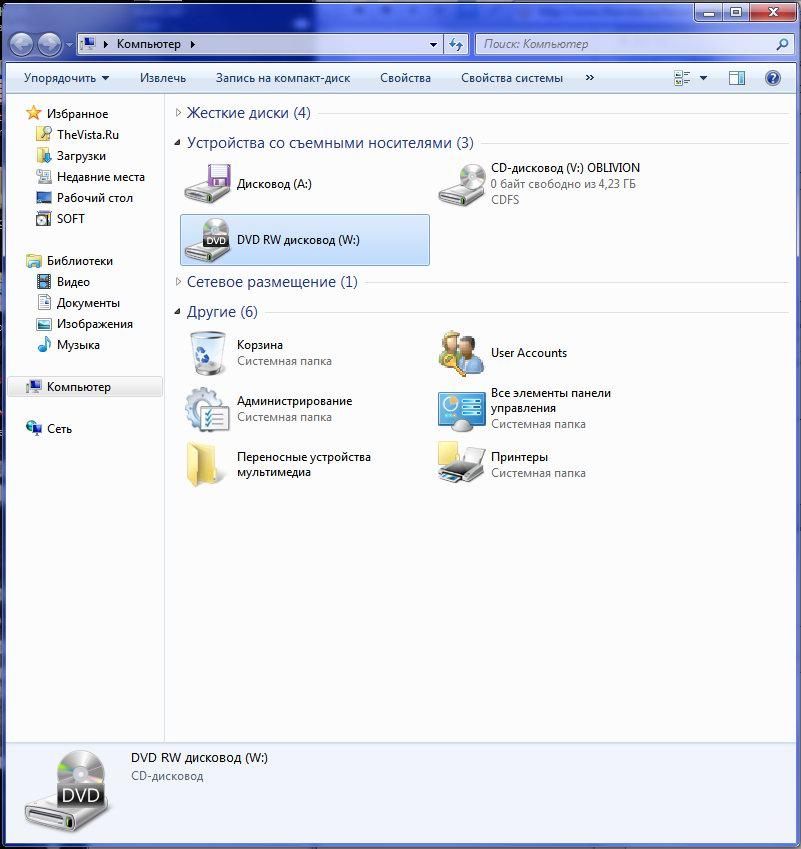Screen dimensions: 801x849
Task: Click Извлечь in the toolbar
Action: click(163, 78)
